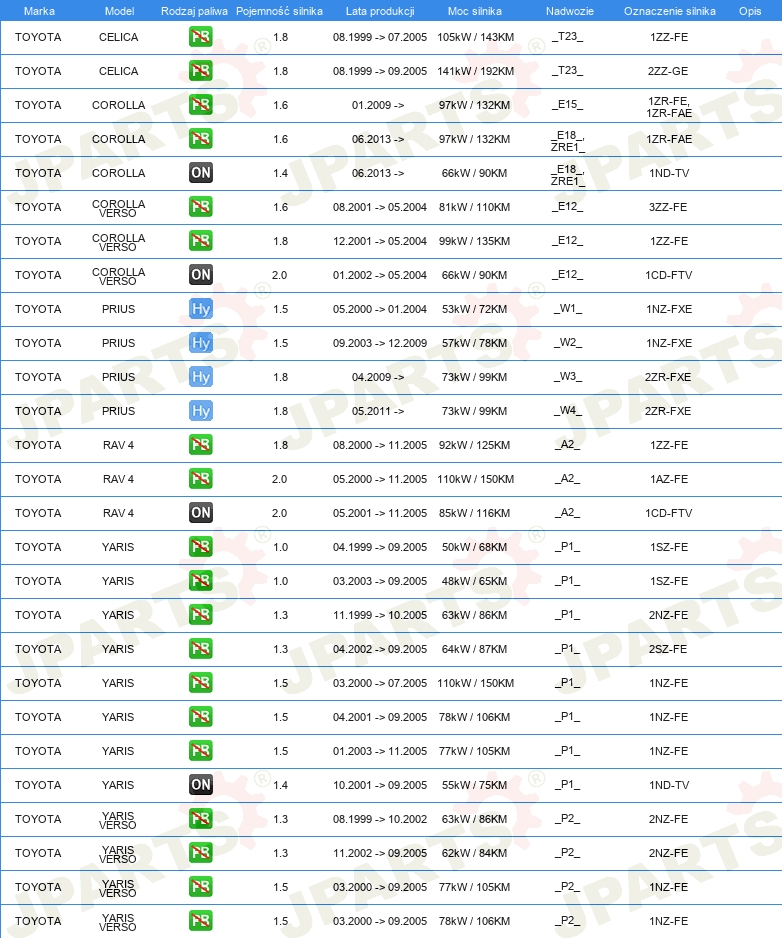Screen dimensions: 782x938
Task: Click the Pojemność silnika column header
Action: coord(279,11)
